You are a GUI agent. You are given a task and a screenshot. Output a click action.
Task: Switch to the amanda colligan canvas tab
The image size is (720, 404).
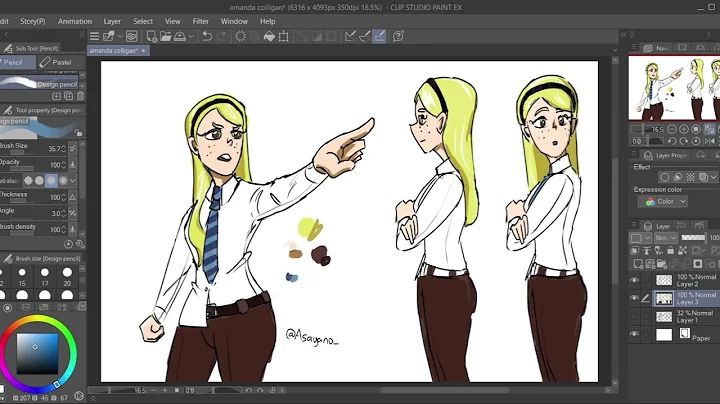coord(118,50)
